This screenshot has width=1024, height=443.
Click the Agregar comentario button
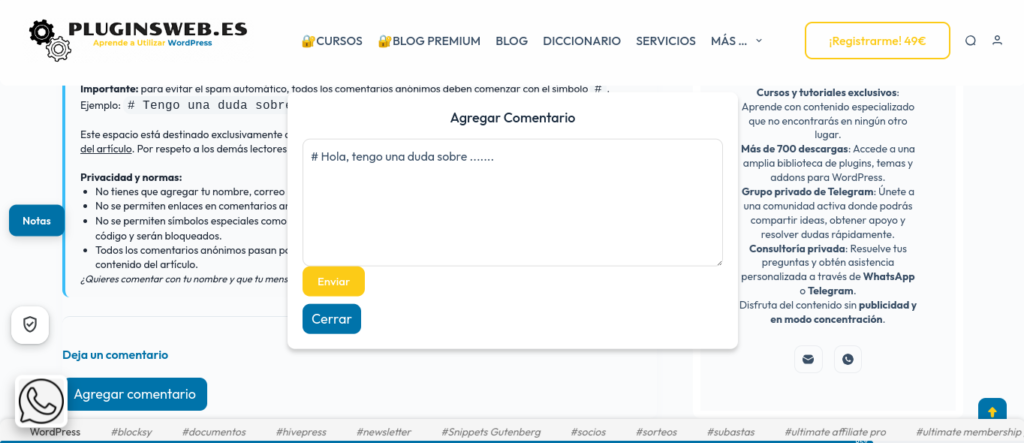click(135, 394)
